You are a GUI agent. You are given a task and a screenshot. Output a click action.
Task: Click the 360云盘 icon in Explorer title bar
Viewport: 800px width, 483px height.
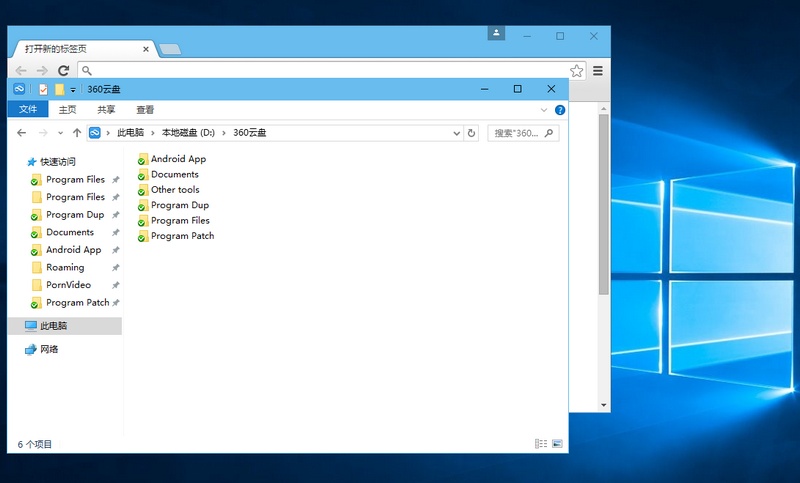pos(19,89)
